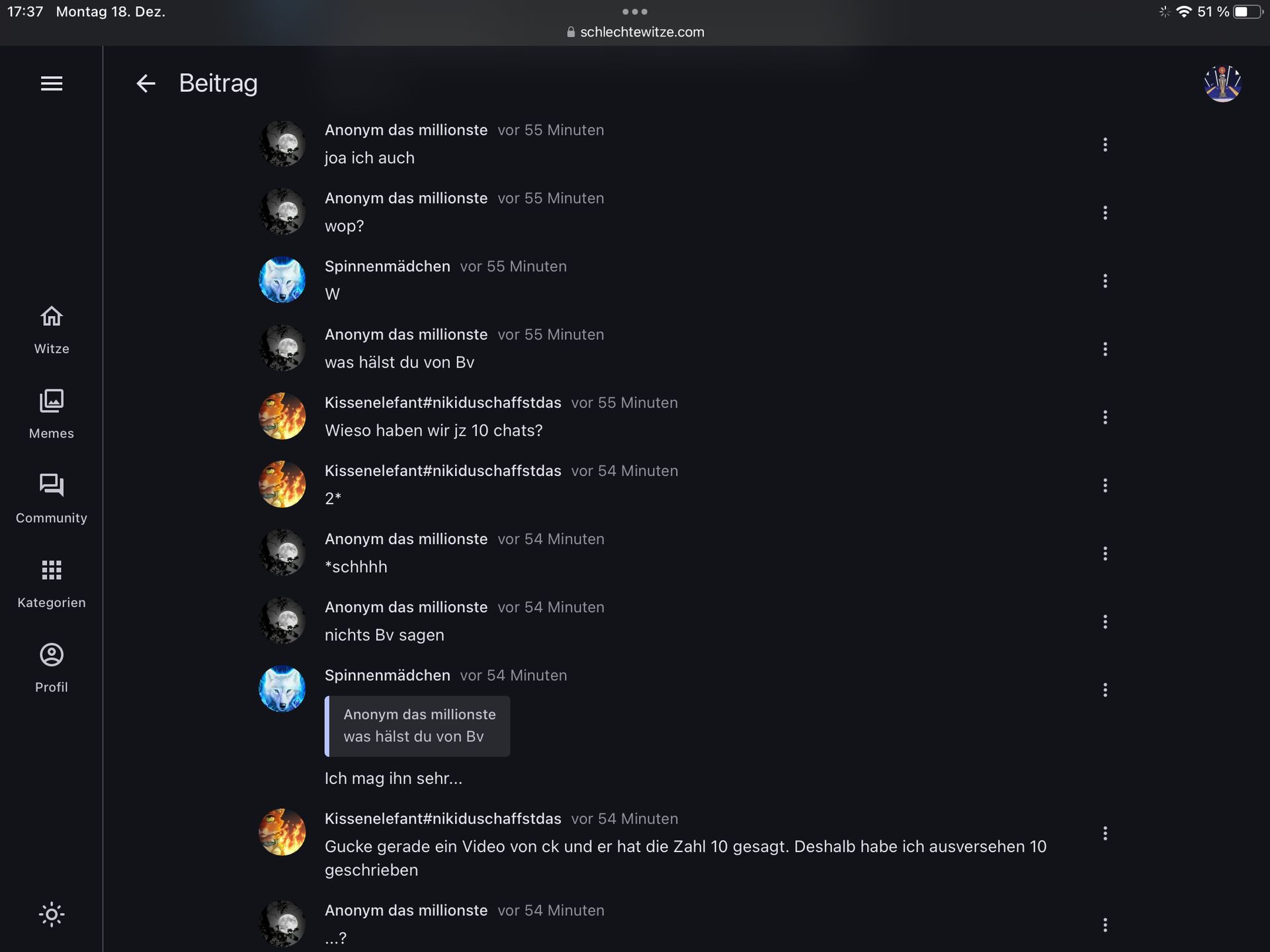Open options menu for "wop?" comment
Viewport: 1270px width, 952px height.
coord(1105,213)
